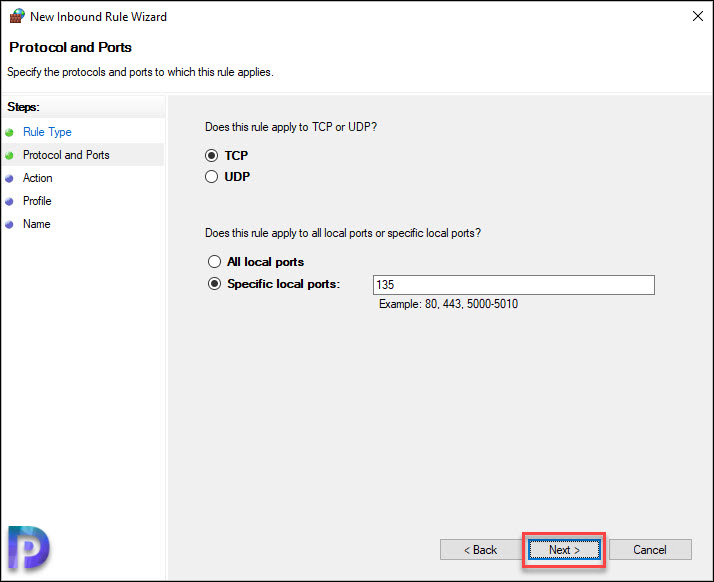Choose the All local ports option
The height and width of the screenshot is (582, 714).
(214, 262)
